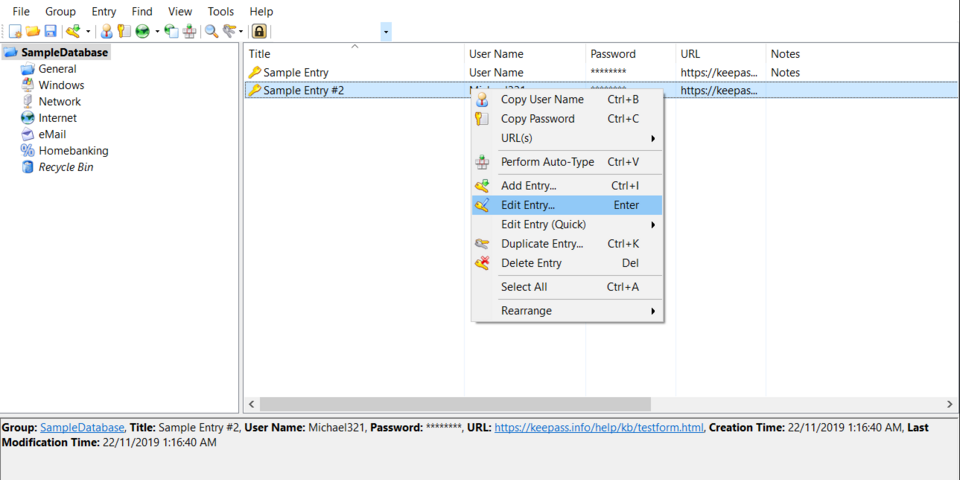Click the entry list horizontal scrollbar thumb
Image resolution: width=960 pixels, height=480 pixels.
pyautogui.click(x=455, y=404)
